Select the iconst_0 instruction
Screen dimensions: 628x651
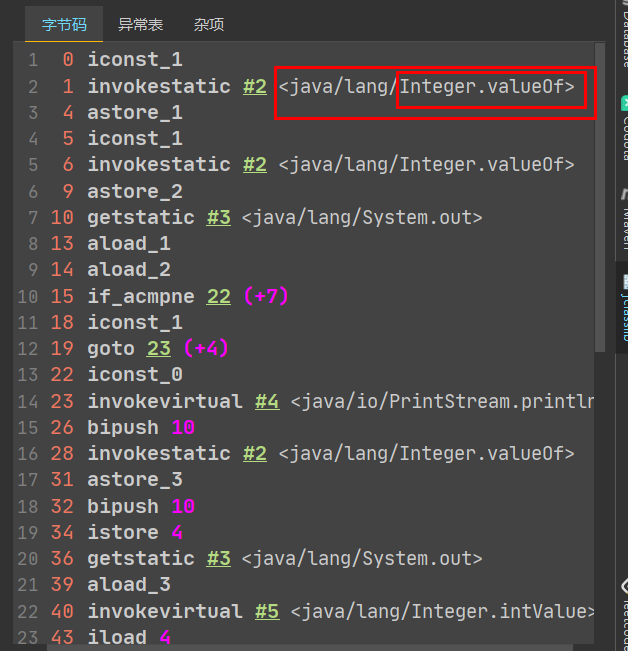coord(135,374)
